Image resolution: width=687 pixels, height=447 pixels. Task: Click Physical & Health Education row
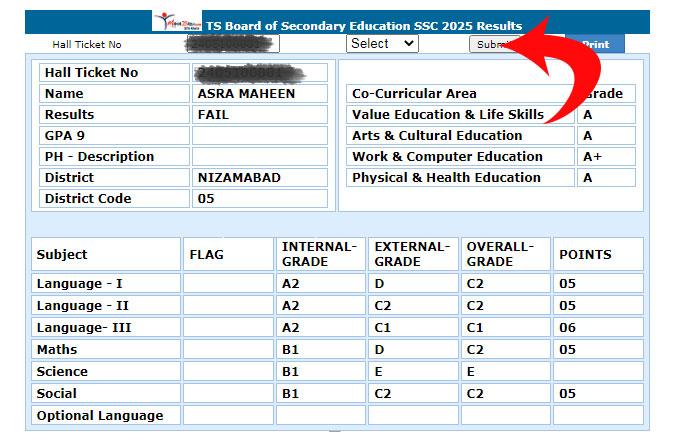(491, 178)
